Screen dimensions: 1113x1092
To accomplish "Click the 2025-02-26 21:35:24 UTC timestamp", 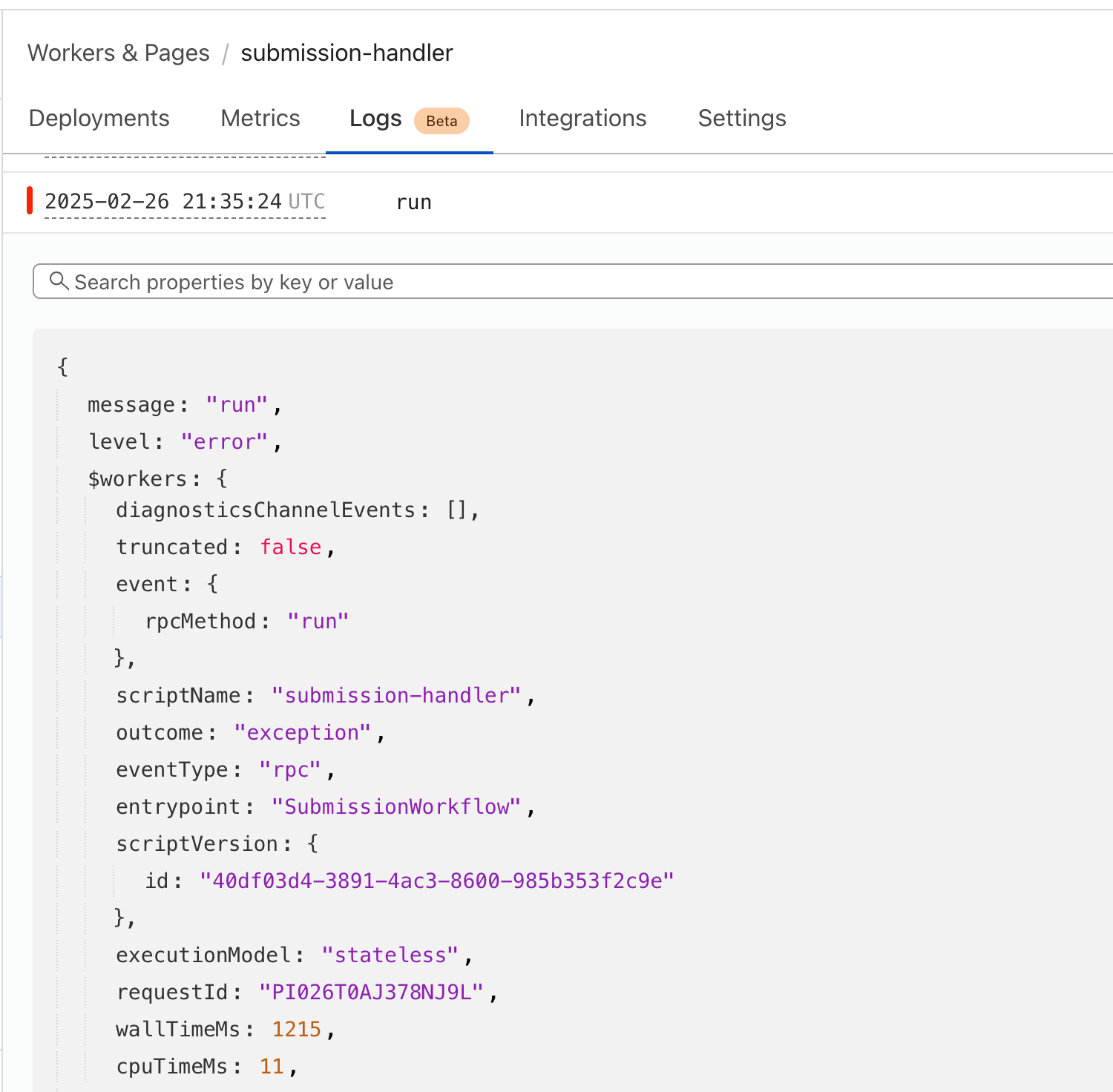I will (185, 202).
